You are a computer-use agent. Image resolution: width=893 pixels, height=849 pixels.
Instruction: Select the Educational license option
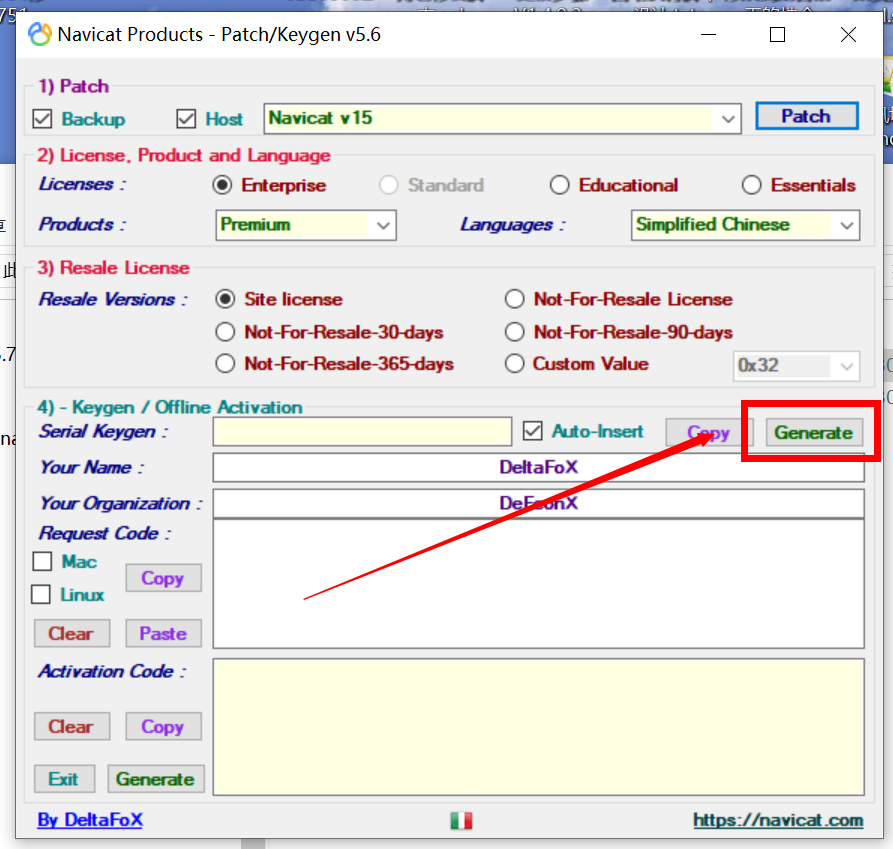coord(559,185)
